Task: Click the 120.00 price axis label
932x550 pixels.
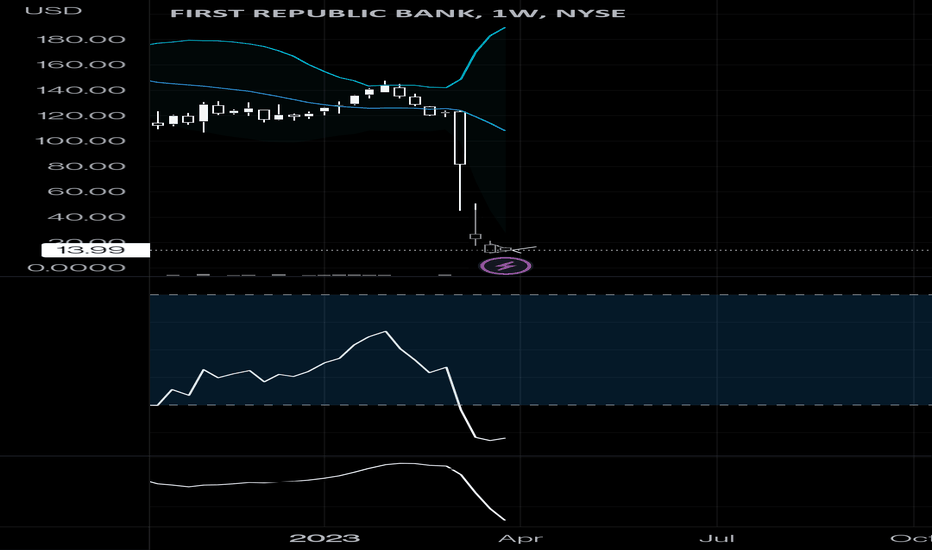Action: point(81,116)
